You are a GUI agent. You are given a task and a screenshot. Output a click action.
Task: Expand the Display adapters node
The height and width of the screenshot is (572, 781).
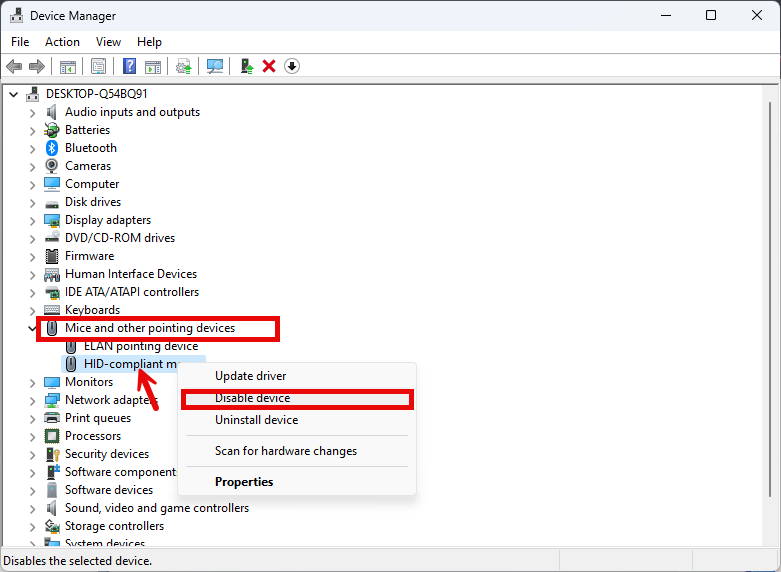point(32,220)
